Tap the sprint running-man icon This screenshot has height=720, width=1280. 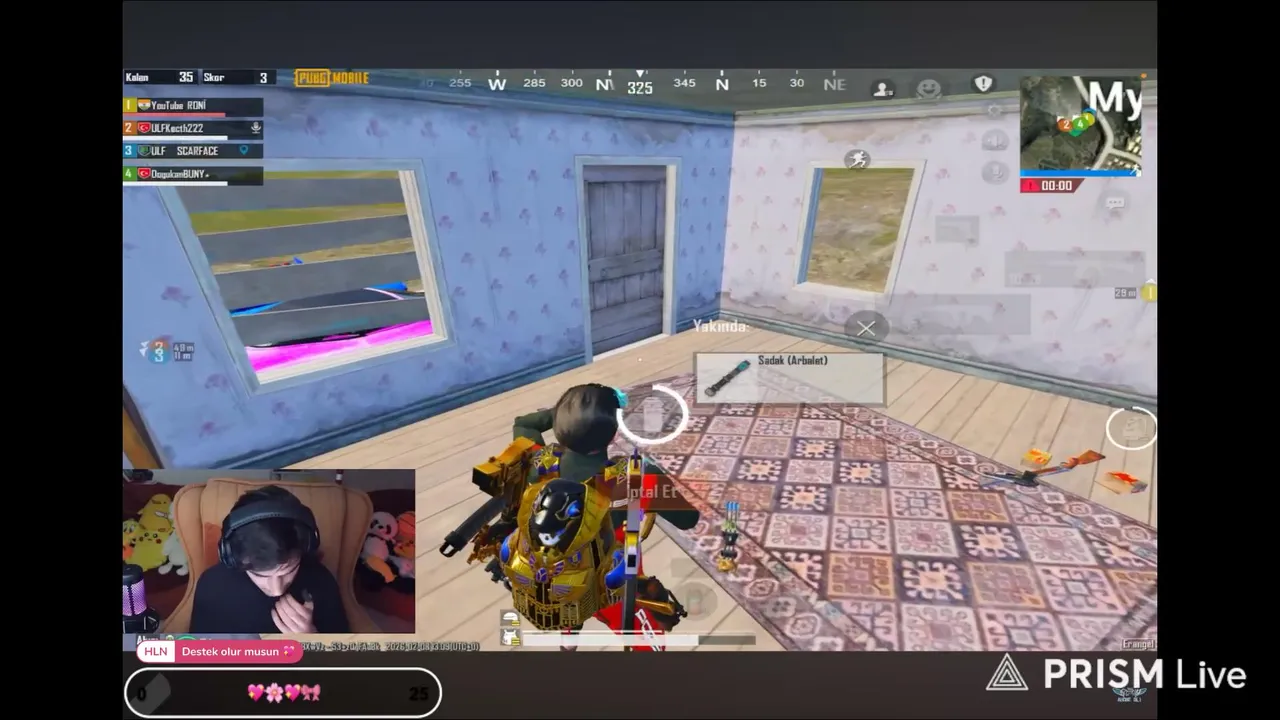coord(857,159)
